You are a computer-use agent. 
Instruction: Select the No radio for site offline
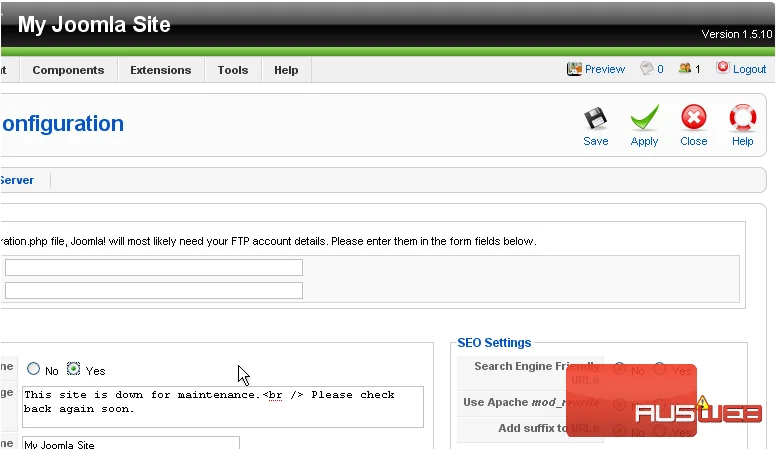[x=33, y=369]
